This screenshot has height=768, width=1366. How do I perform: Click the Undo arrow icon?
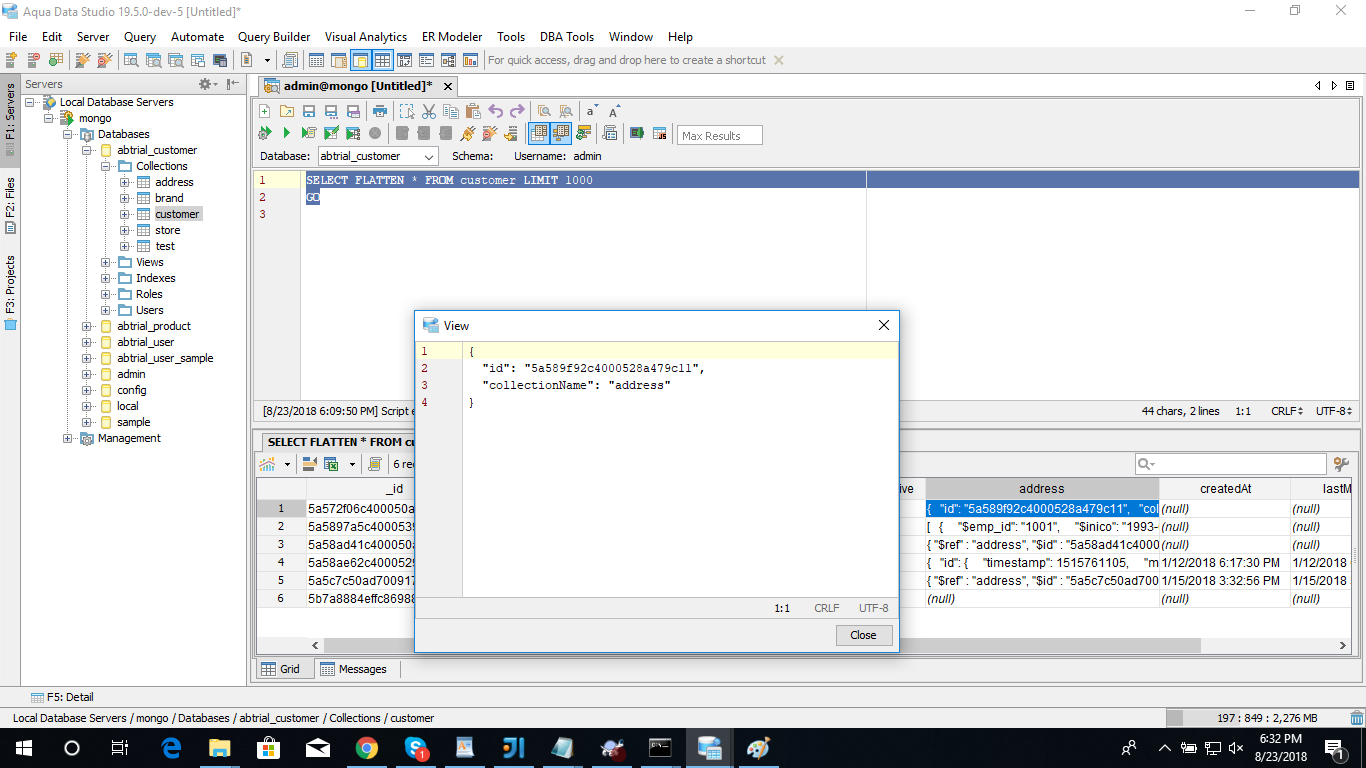point(496,111)
